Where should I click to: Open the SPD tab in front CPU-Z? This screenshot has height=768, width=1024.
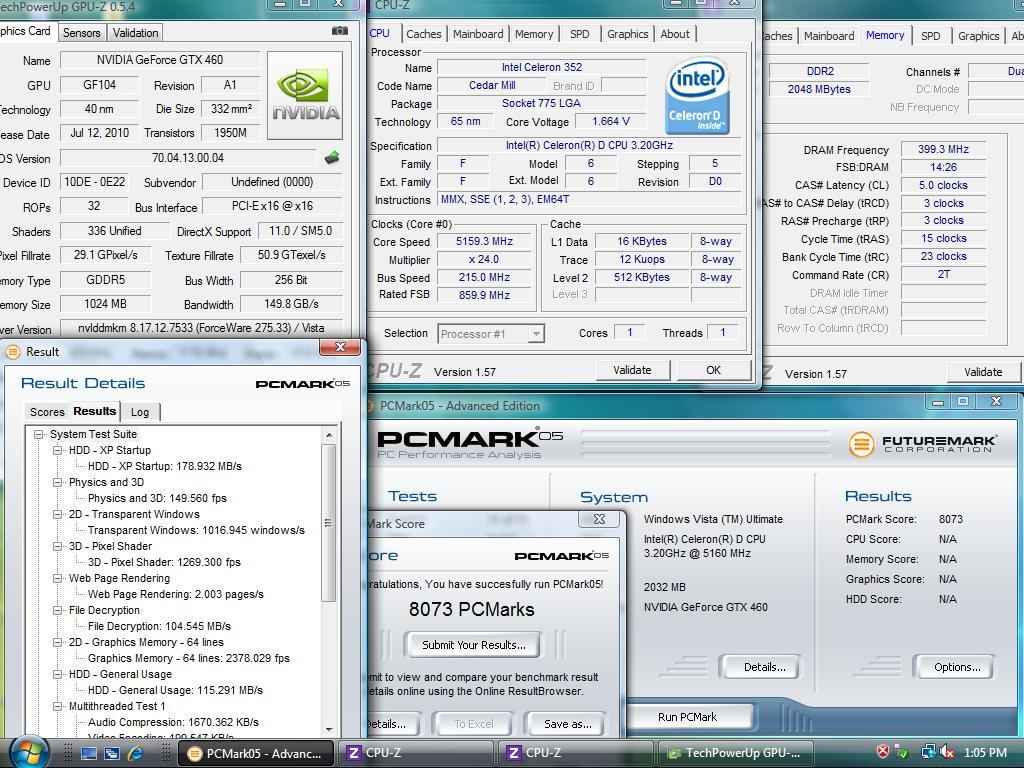click(579, 34)
